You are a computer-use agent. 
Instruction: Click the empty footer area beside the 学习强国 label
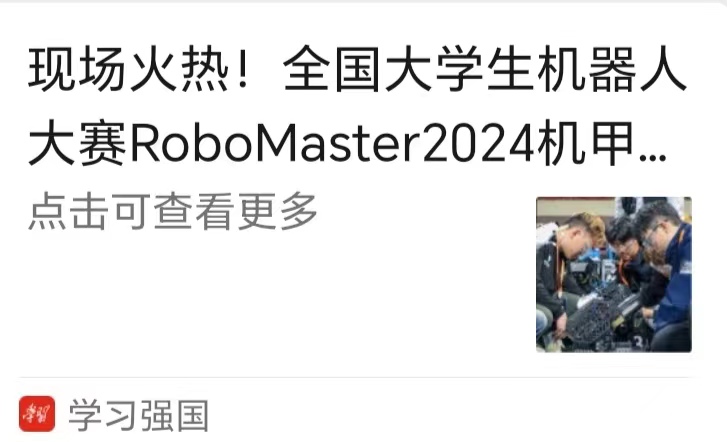[x=464, y=415]
